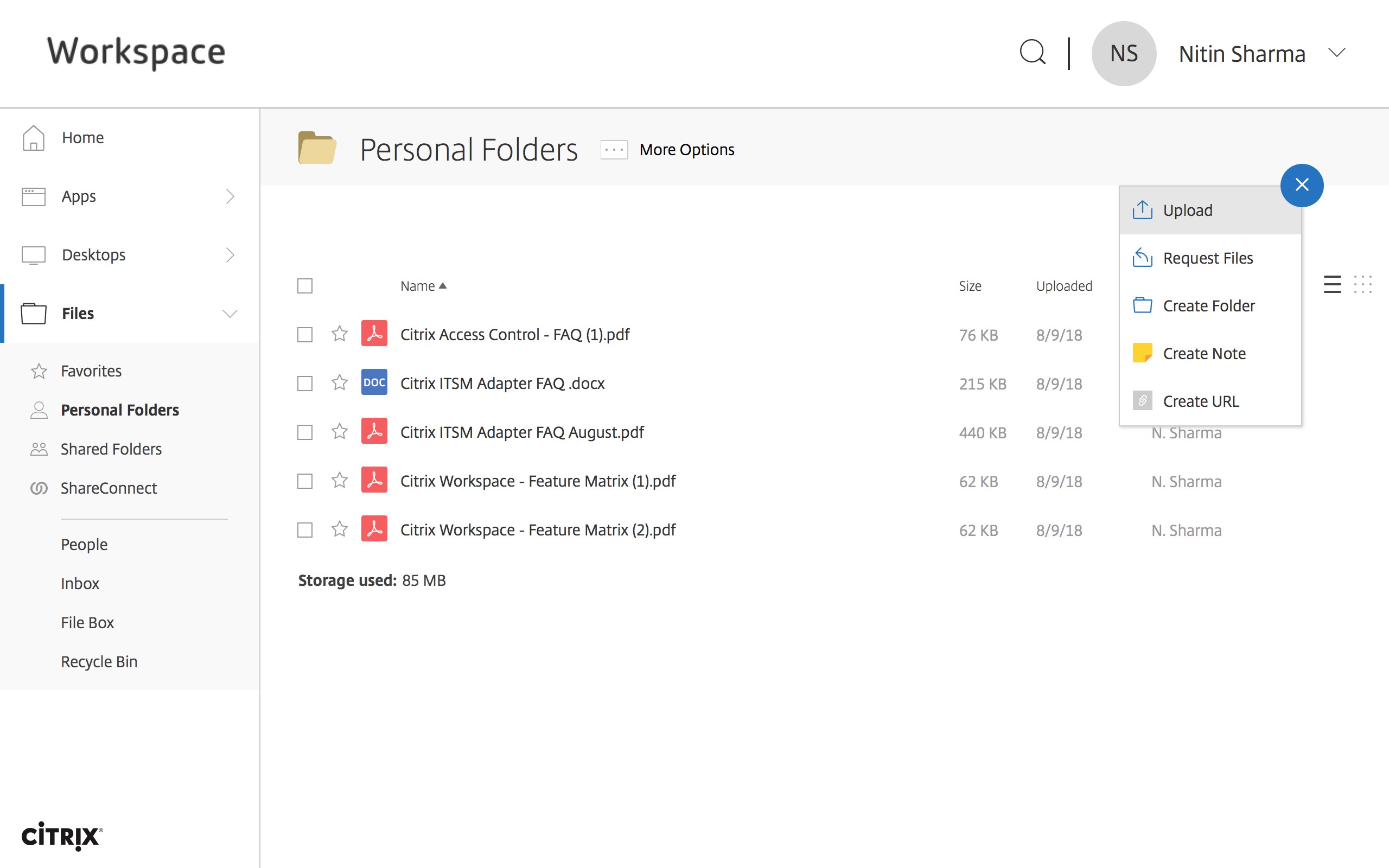The height and width of the screenshot is (868, 1389).
Task: Collapse the Files section
Action: click(229, 313)
